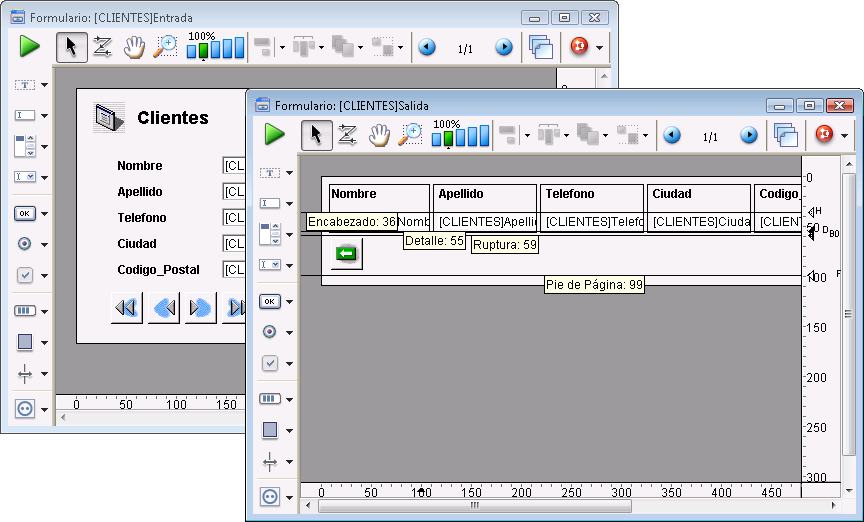Image resolution: width=864 pixels, height=522 pixels.
Task: Select the Apellido column header in Salida form
Action: point(486,194)
